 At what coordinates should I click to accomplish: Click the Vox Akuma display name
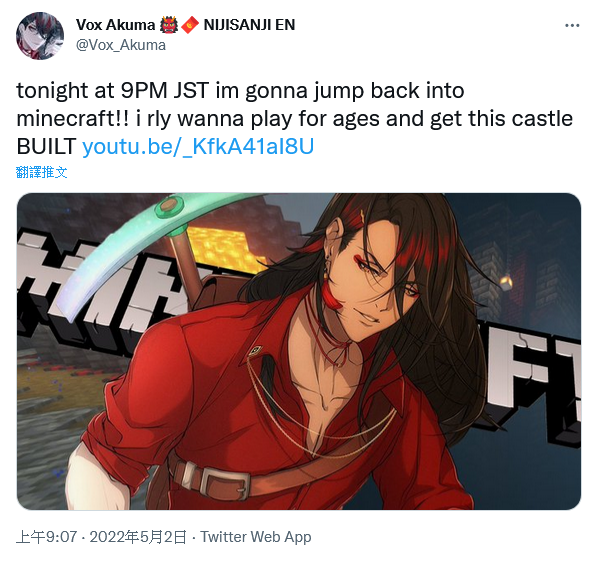pyautogui.click(x=116, y=25)
